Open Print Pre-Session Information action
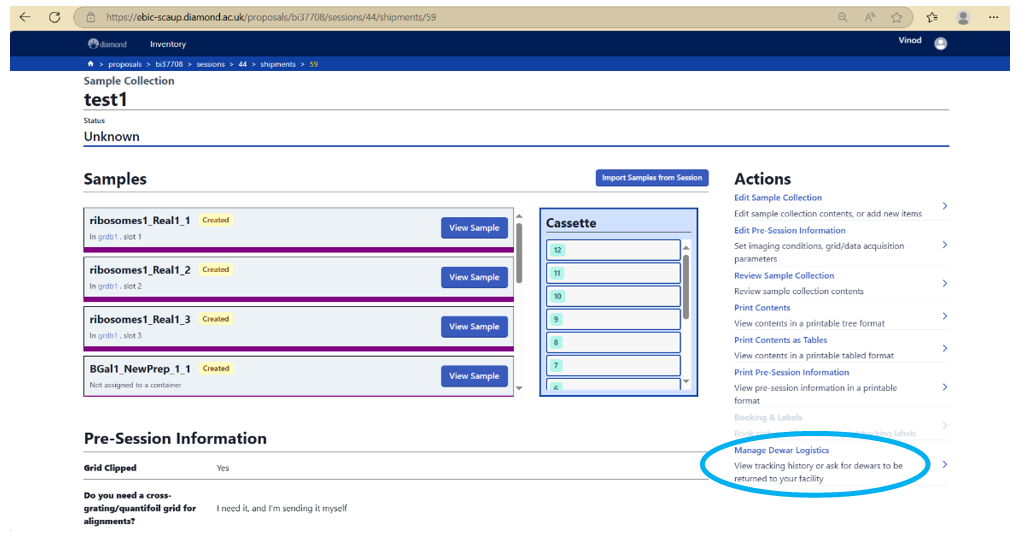The height and width of the screenshot is (540, 1020). pyautogui.click(x=792, y=372)
